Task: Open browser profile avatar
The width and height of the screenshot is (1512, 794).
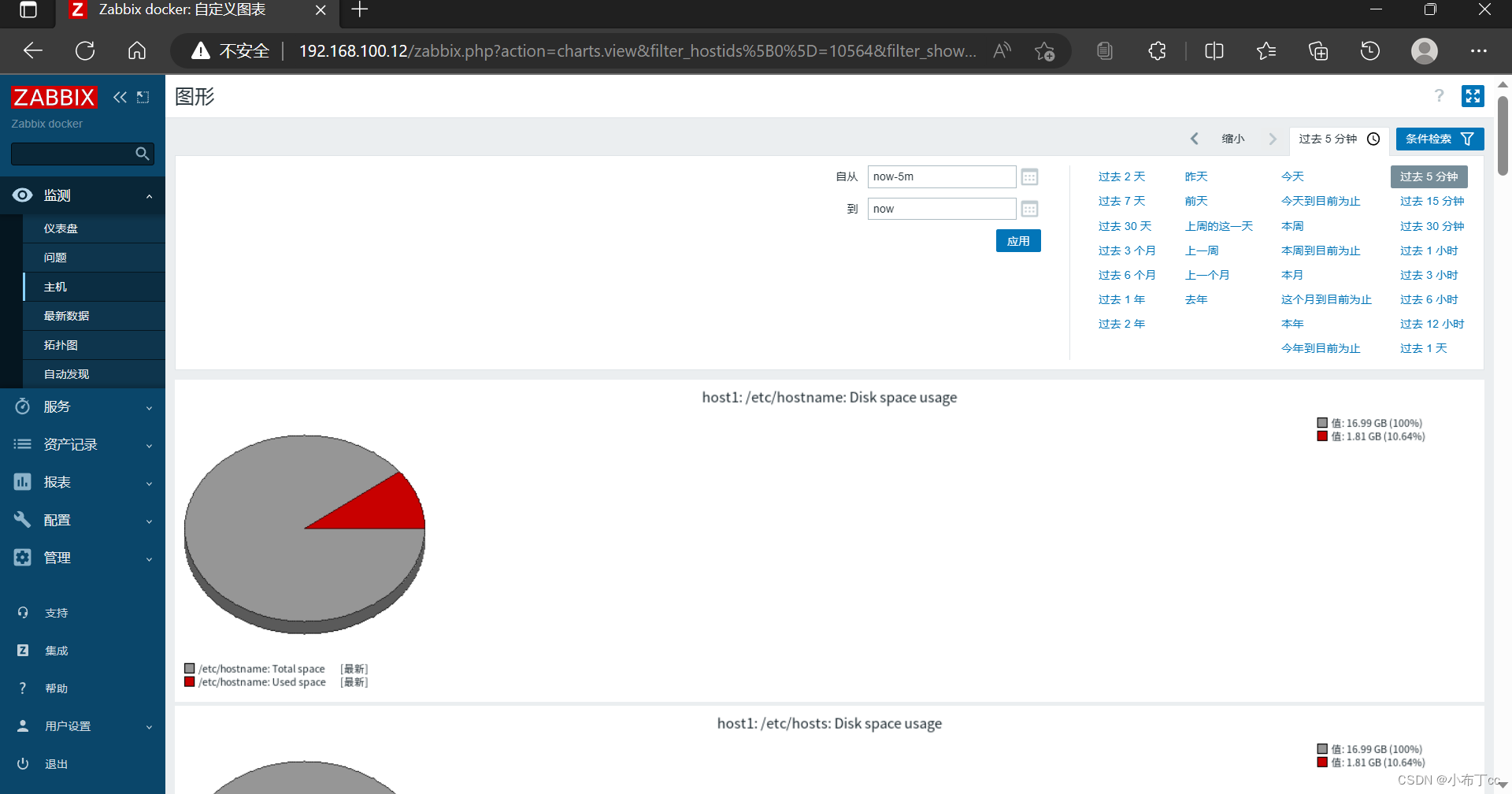Action: [1424, 51]
